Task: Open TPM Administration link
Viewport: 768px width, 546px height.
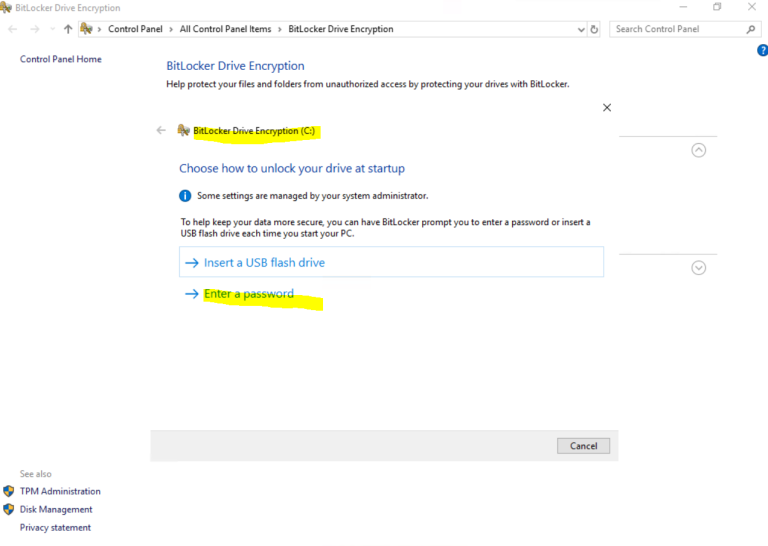Action: [60, 491]
